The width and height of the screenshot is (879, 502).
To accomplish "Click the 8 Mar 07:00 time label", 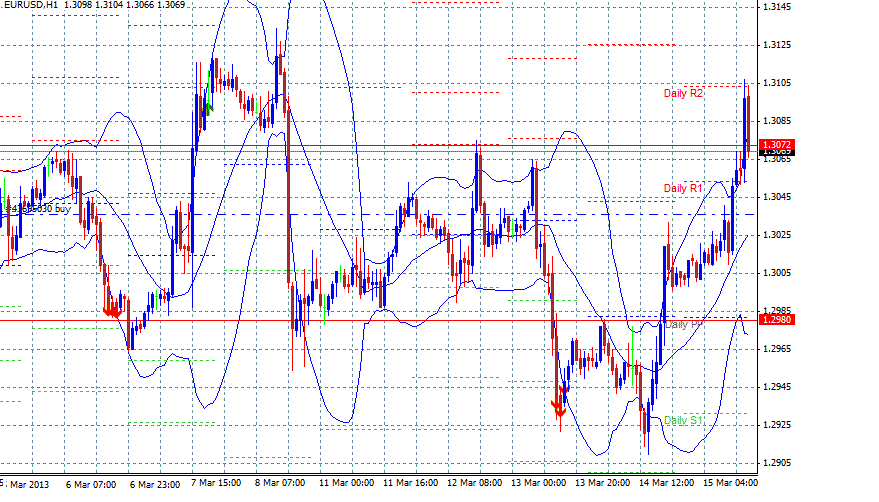I will click(280, 483).
